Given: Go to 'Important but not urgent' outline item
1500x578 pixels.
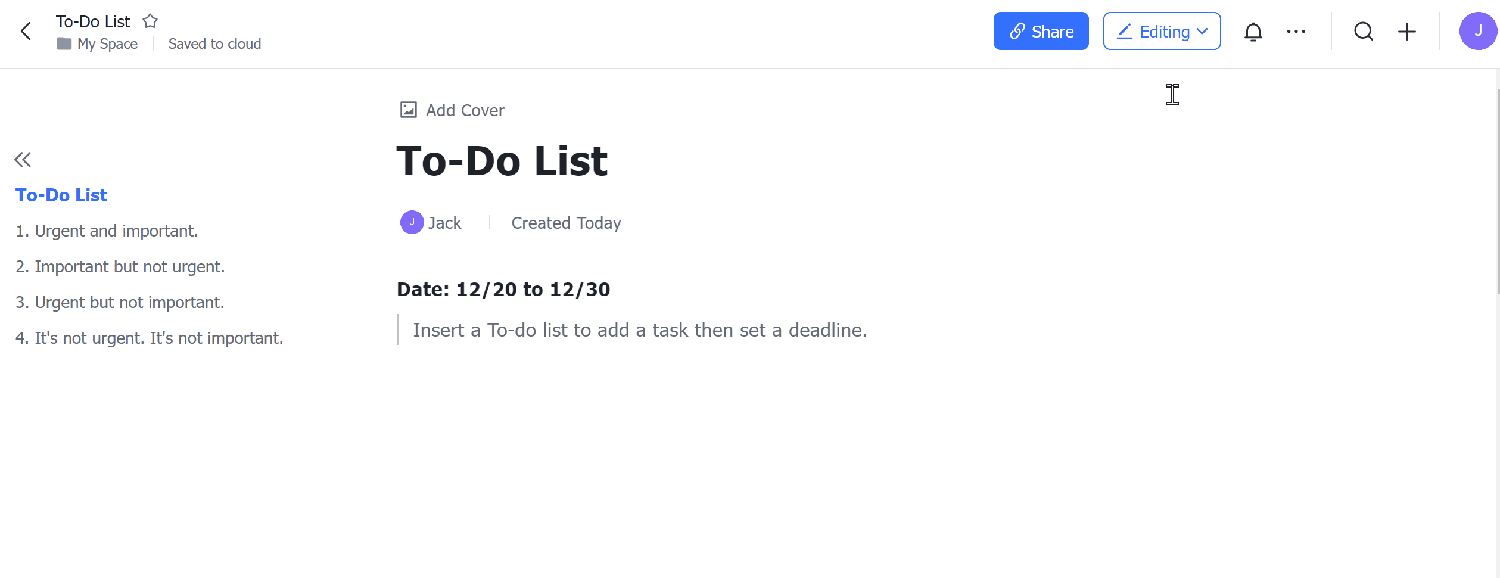Looking at the screenshot, I should pos(120,267).
